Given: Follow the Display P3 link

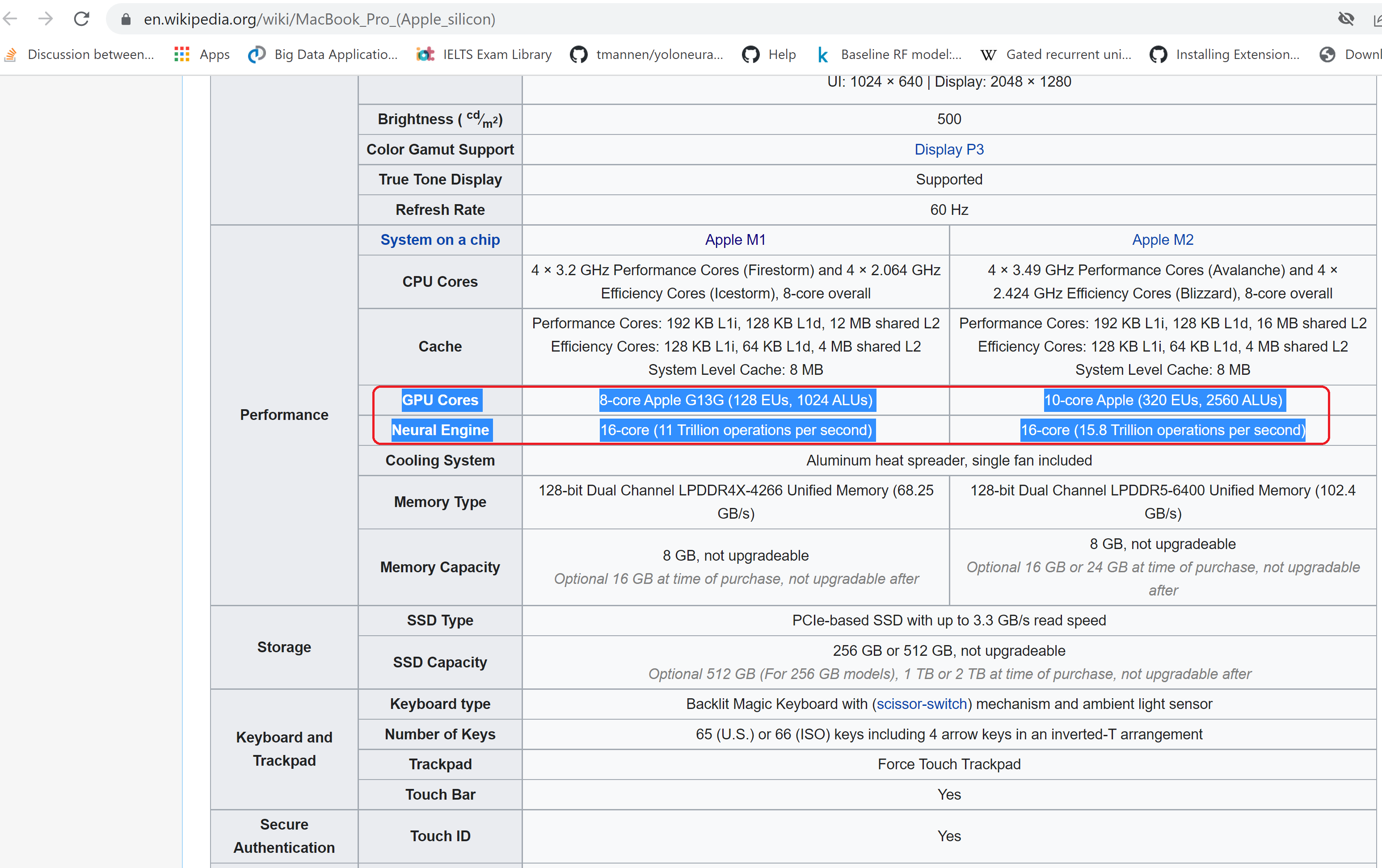Looking at the screenshot, I should 949,150.
